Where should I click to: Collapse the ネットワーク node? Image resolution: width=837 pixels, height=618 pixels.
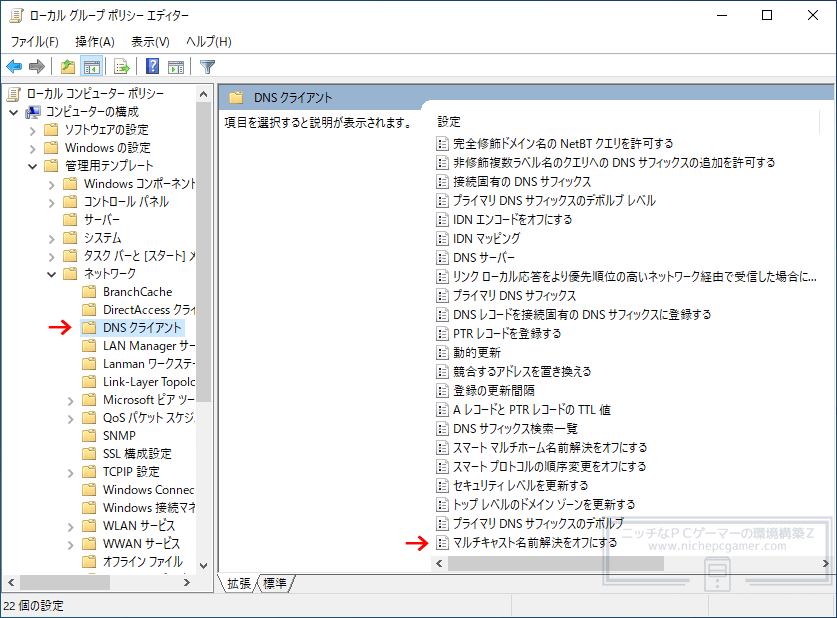pyautogui.click(x=52, y=274)
